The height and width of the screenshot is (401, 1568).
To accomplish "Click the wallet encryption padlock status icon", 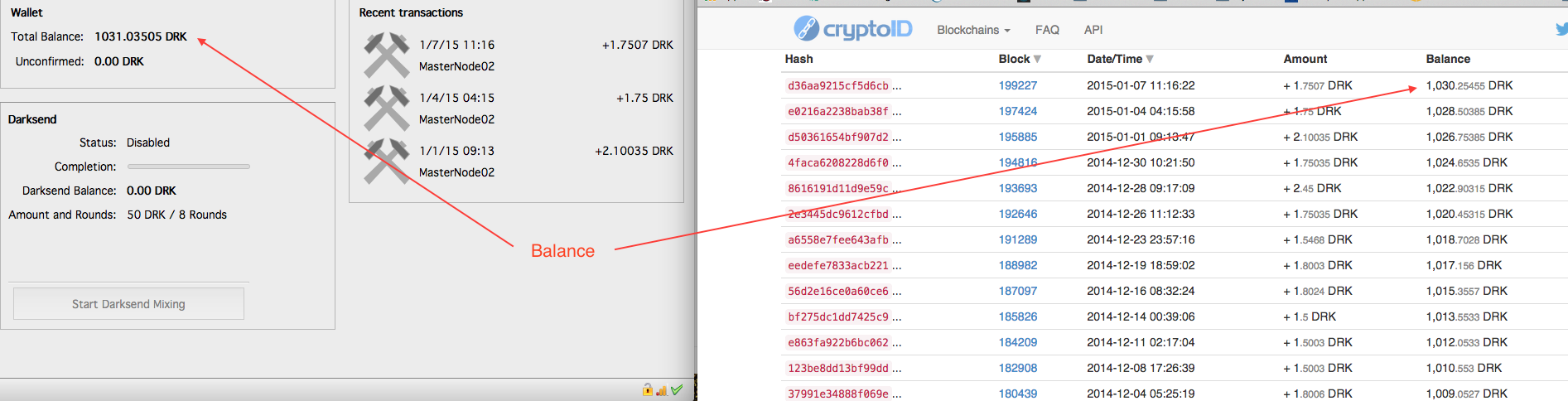I will (647, 389).
